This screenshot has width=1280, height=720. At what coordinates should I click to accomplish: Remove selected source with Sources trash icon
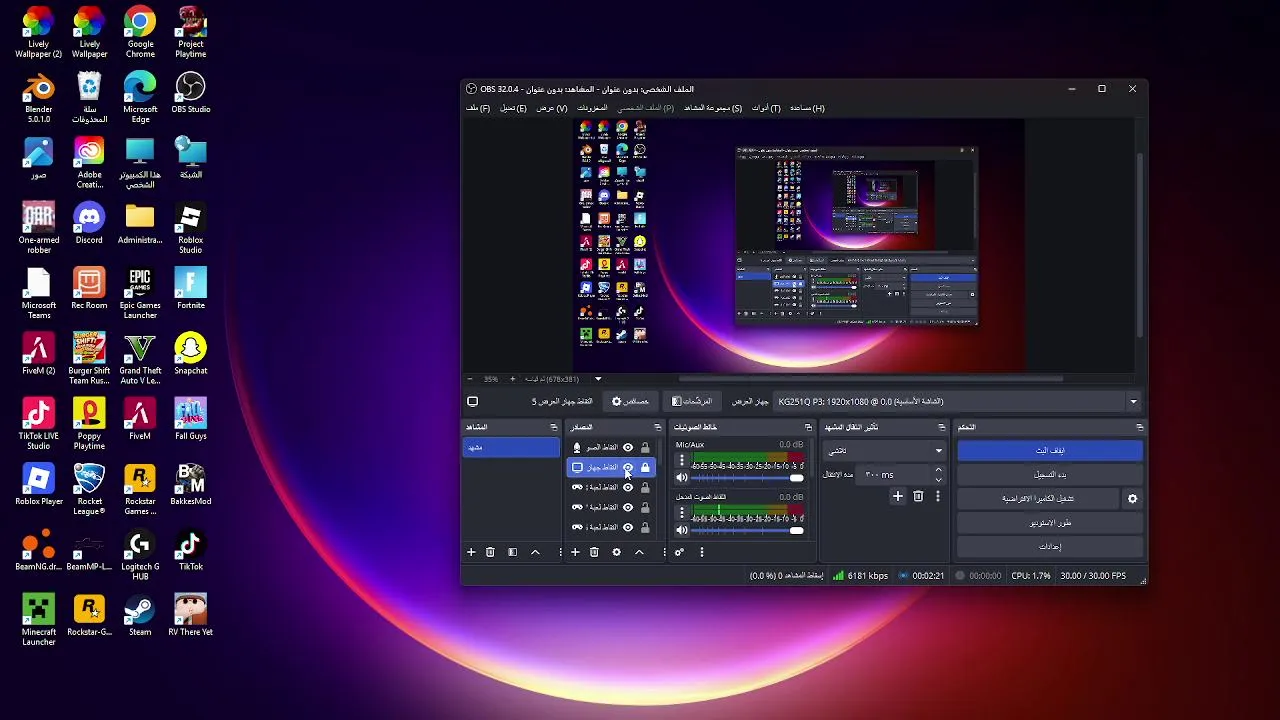click(x=594, y=552)
